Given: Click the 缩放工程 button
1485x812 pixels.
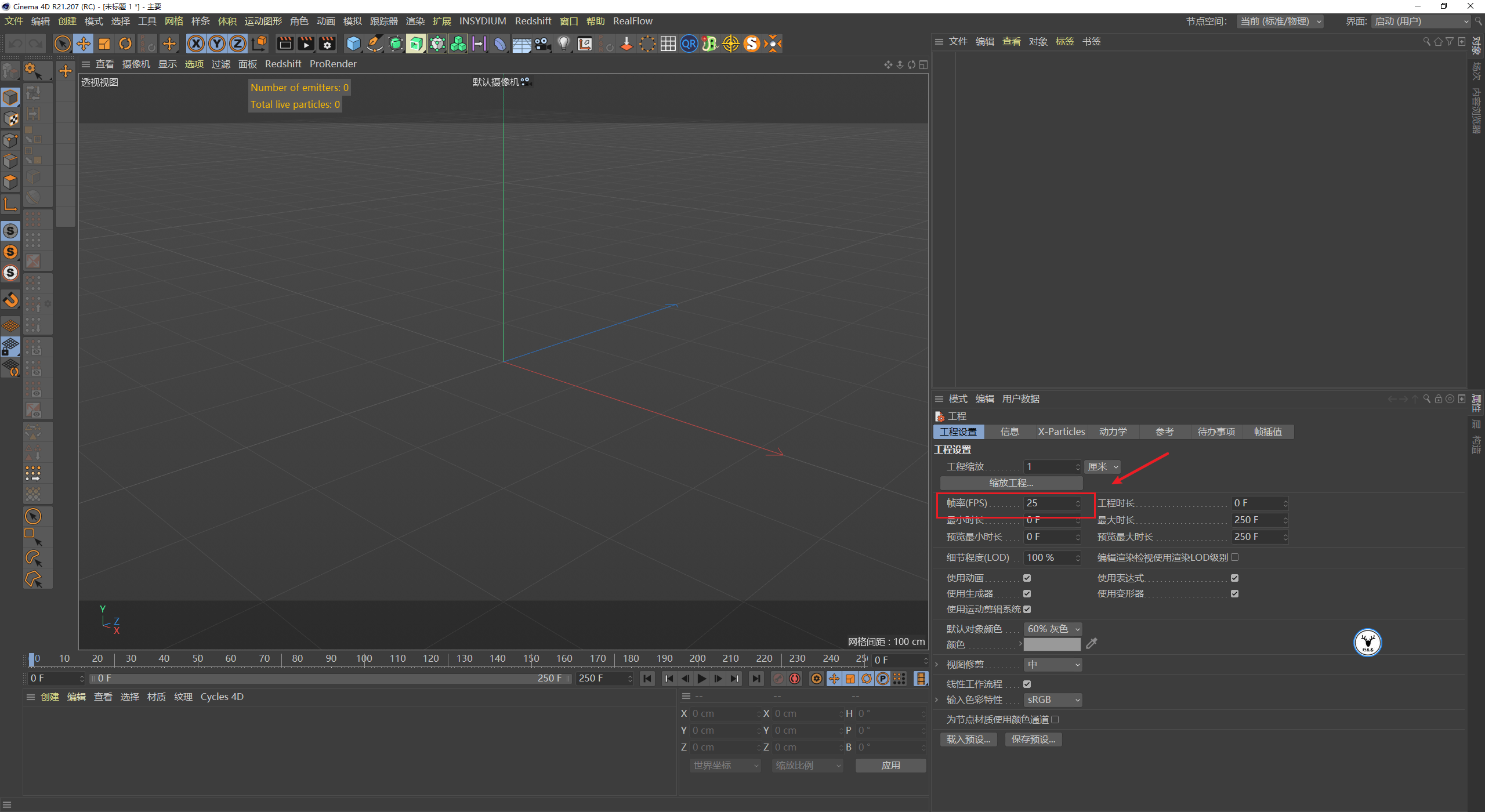Looking at the screenshot, I should tap(1010, 482).
